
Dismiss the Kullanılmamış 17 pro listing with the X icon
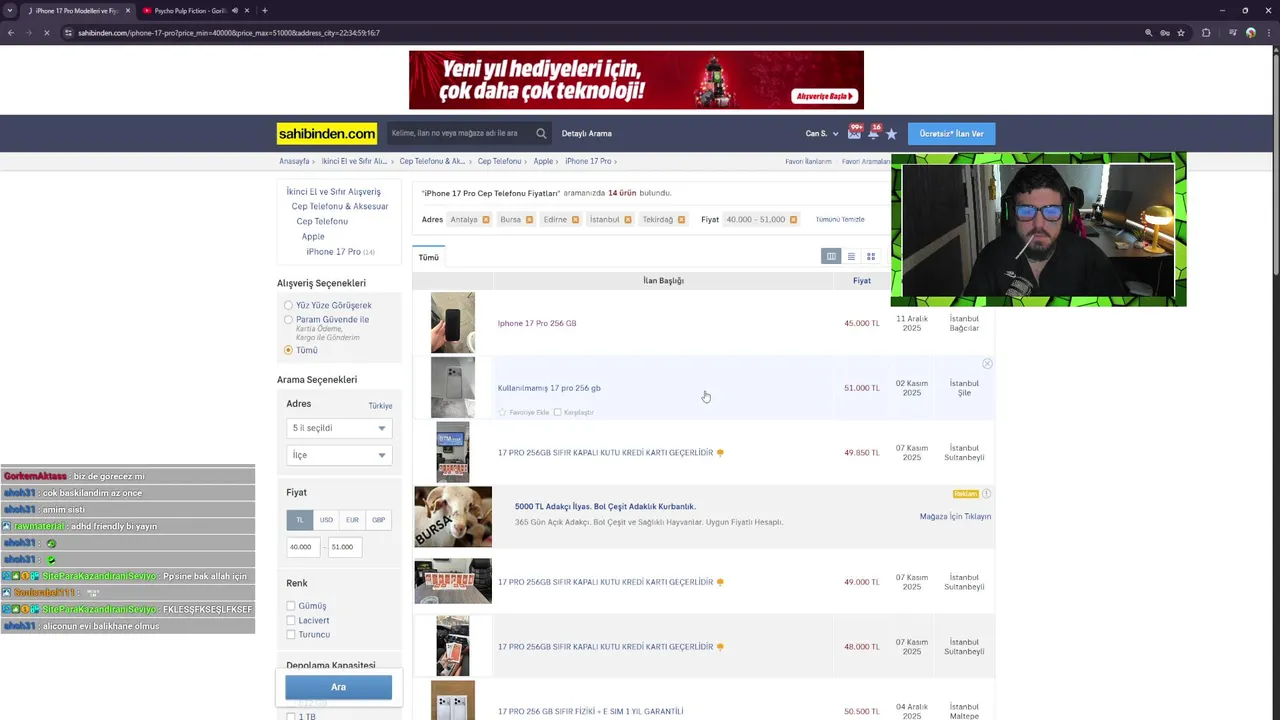987,364
